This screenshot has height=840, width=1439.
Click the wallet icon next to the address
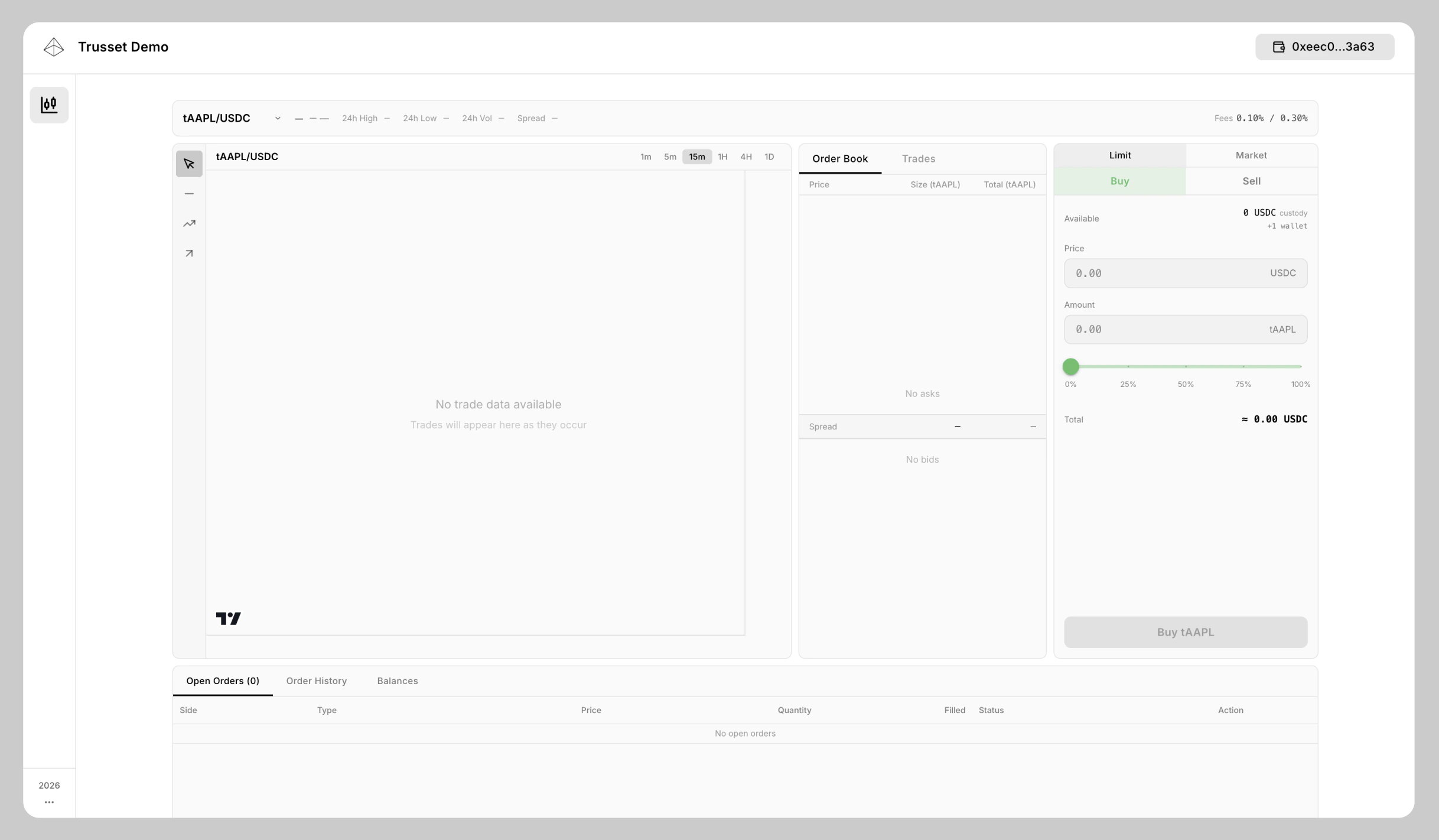click(1279, 47)
